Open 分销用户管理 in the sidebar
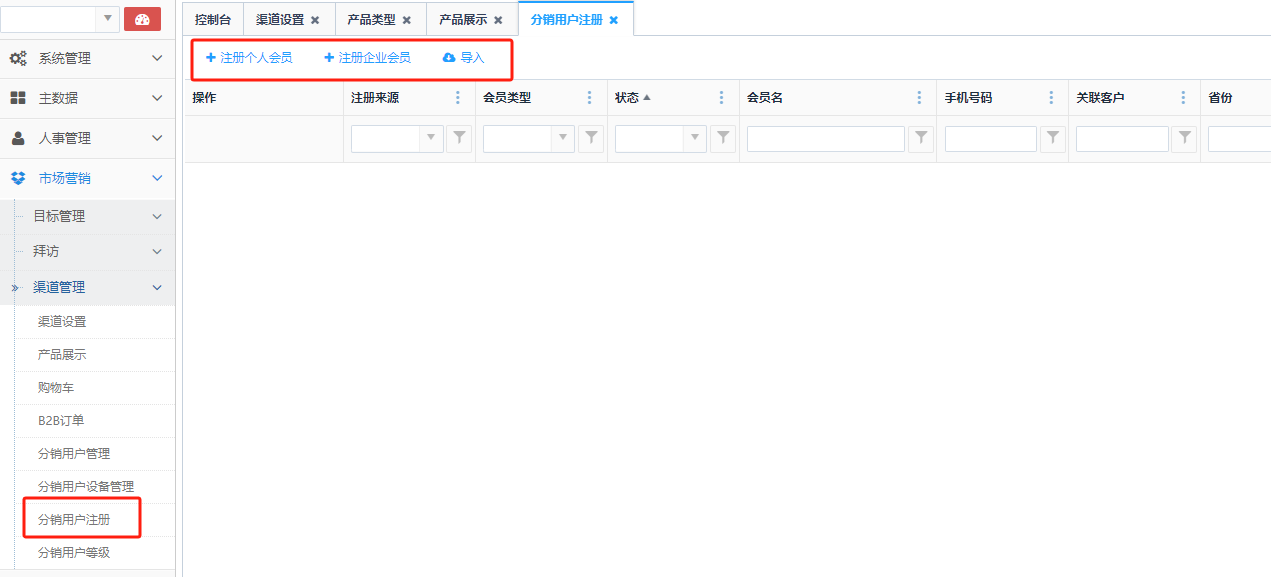1271x577 pixels. pos(74,454)
